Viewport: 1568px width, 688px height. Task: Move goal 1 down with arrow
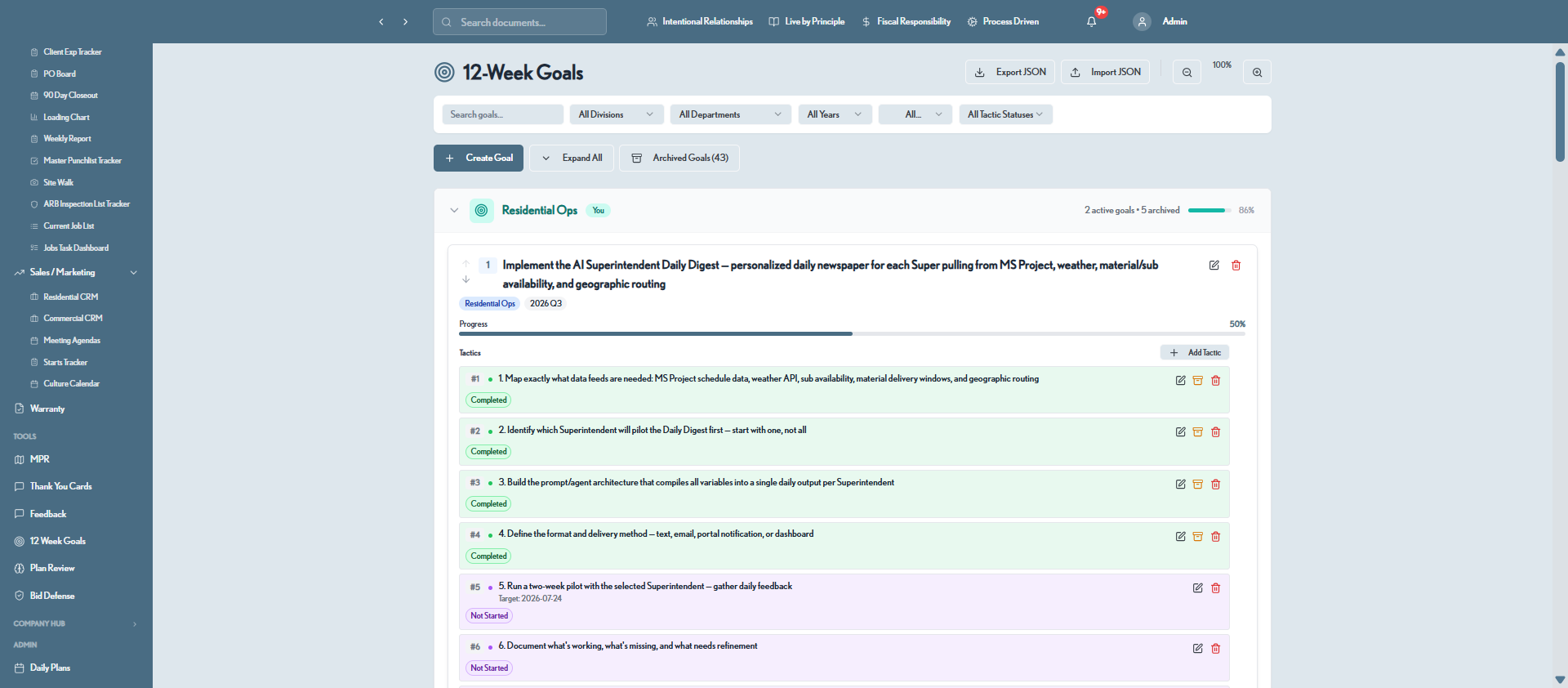[465, 279]
